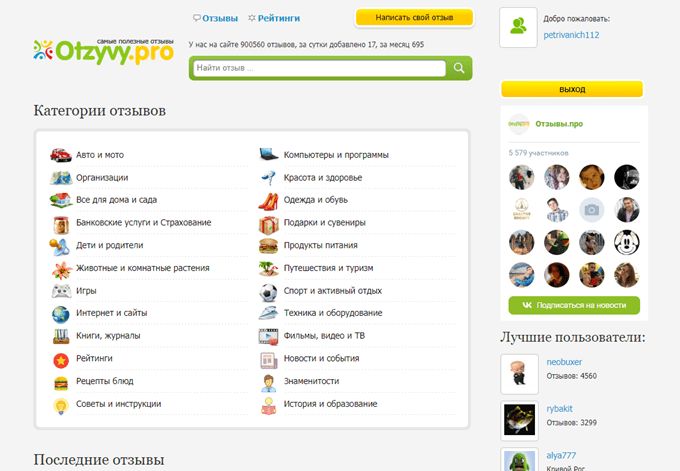Open the rybakit user profile link
This screenshot has height=471, width=680.
tap(559, 409)
